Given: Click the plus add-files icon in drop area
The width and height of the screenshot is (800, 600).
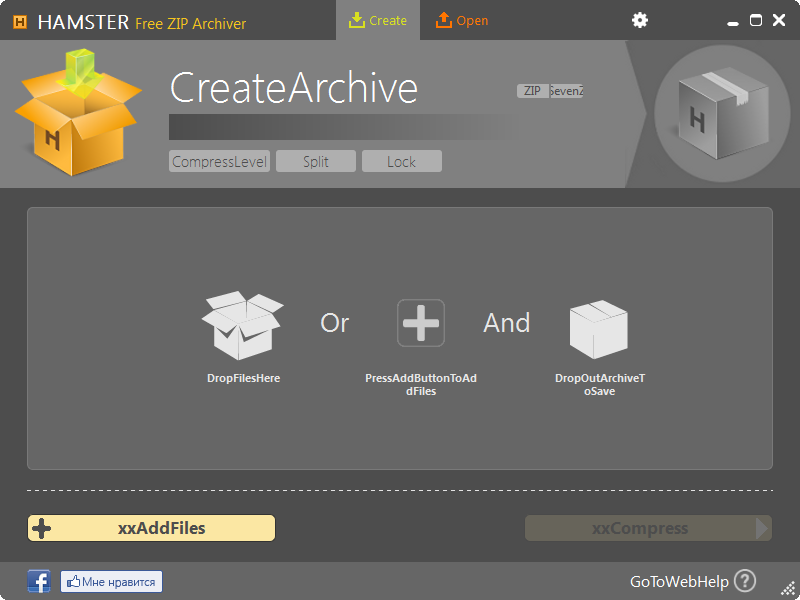Looking at the screenshot, I should 421,323.
